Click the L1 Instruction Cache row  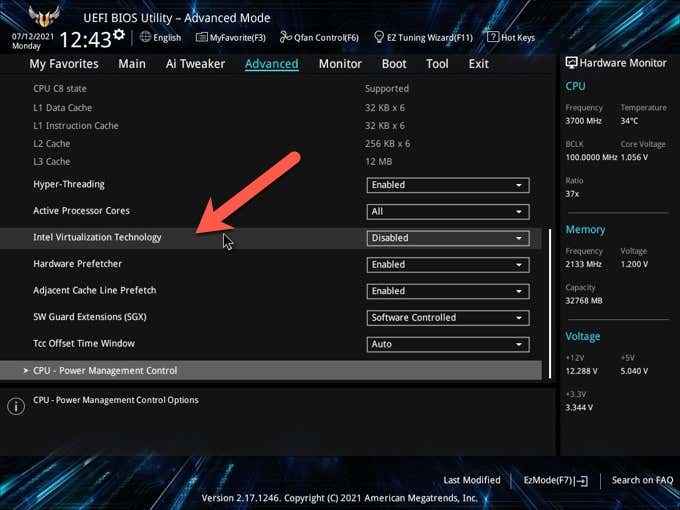271,126
